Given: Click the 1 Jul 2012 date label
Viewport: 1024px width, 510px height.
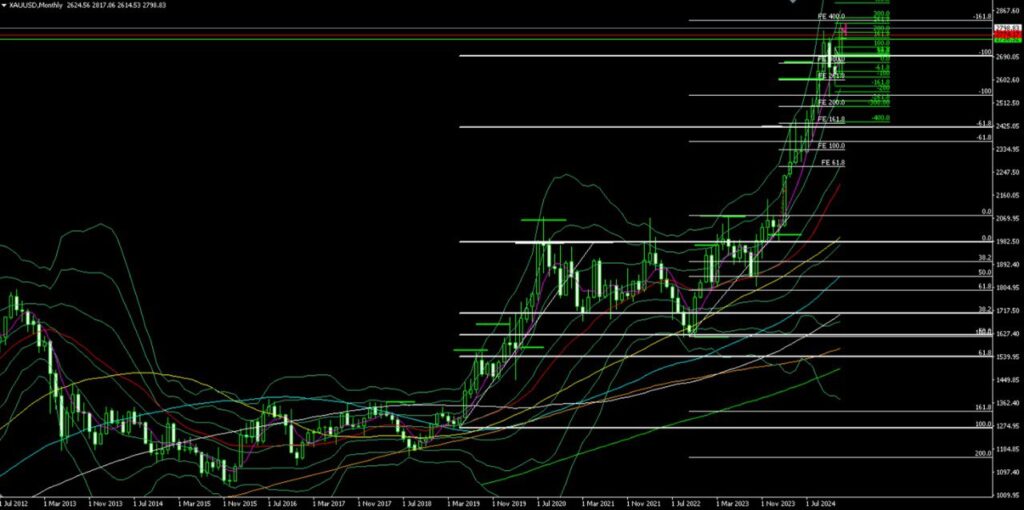Looking at the screenshot, I should [14, 504].
